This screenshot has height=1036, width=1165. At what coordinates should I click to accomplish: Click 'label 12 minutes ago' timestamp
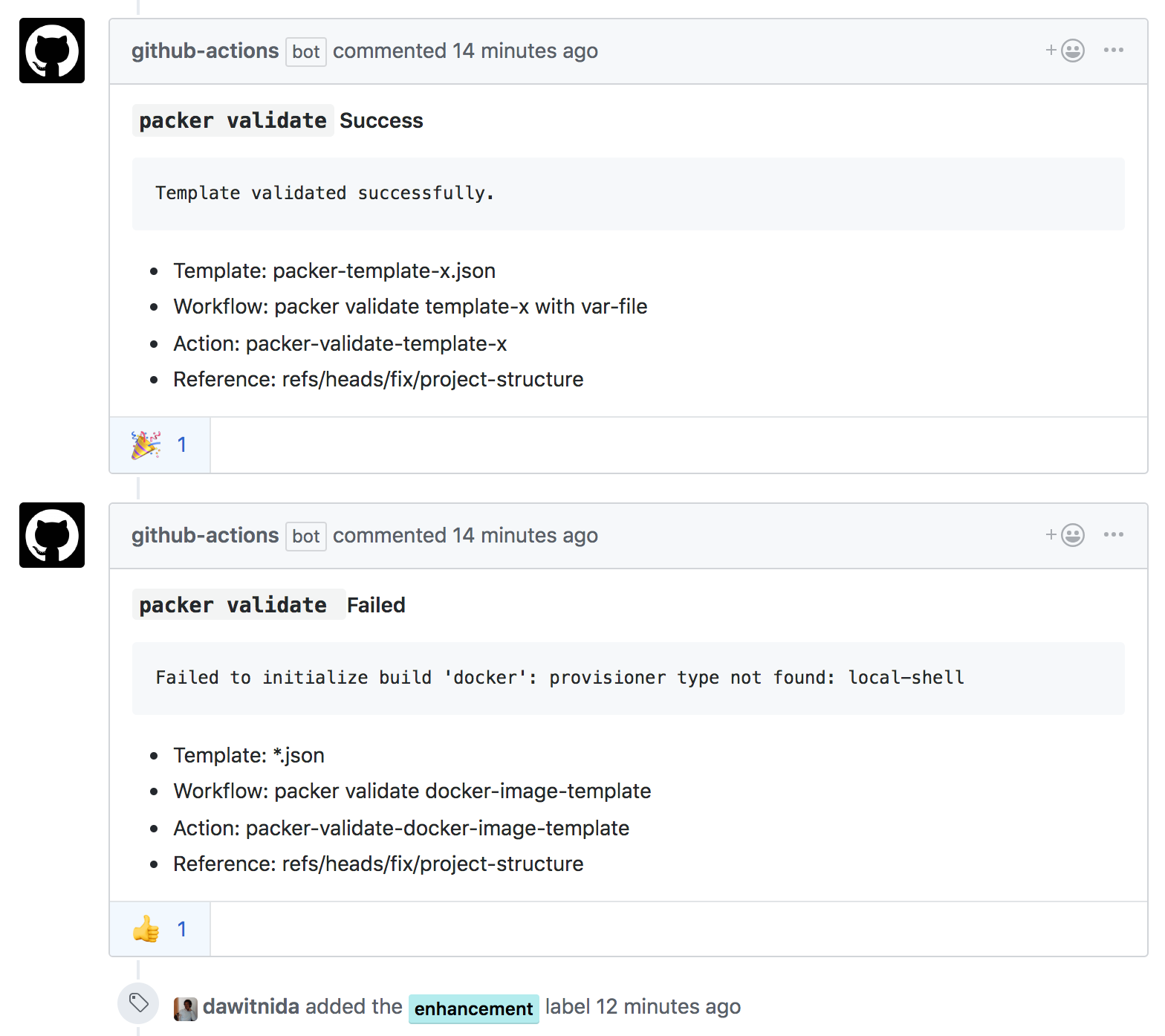click(643, 1006)
